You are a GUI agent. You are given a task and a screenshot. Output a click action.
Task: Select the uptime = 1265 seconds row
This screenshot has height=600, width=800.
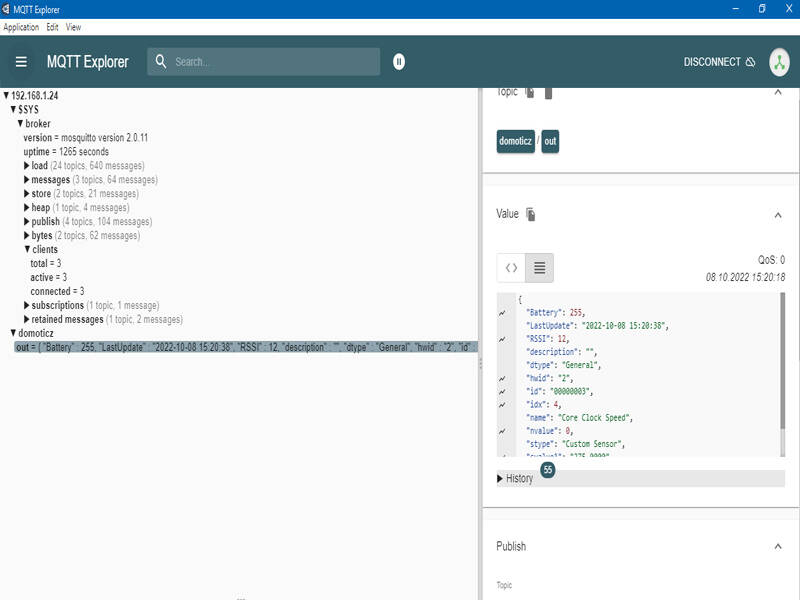[66, 152]
